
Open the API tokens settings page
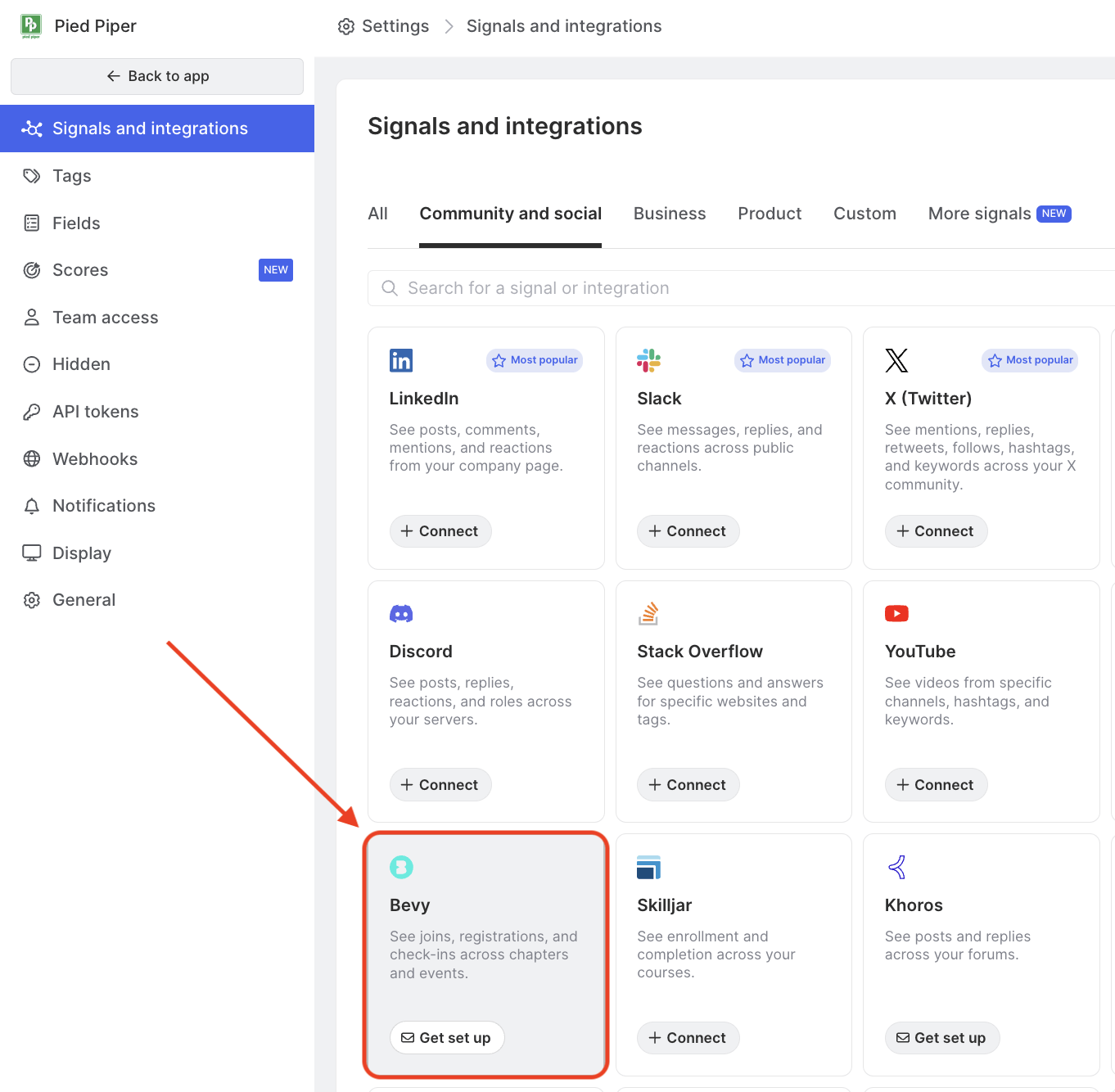point(157,412)
